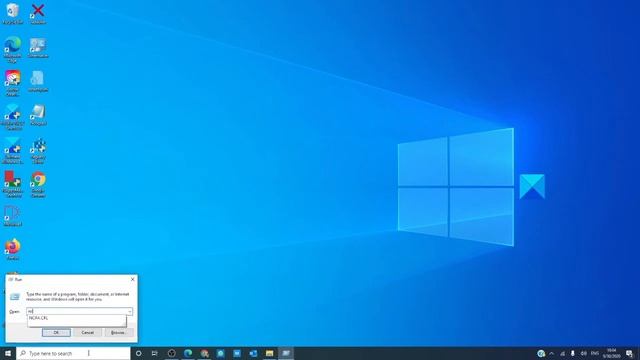Image resolution: width=640 pixels, height=360 pixels.
Task: Open the red X desktop shortcut
Action: (x=38, y=13)
